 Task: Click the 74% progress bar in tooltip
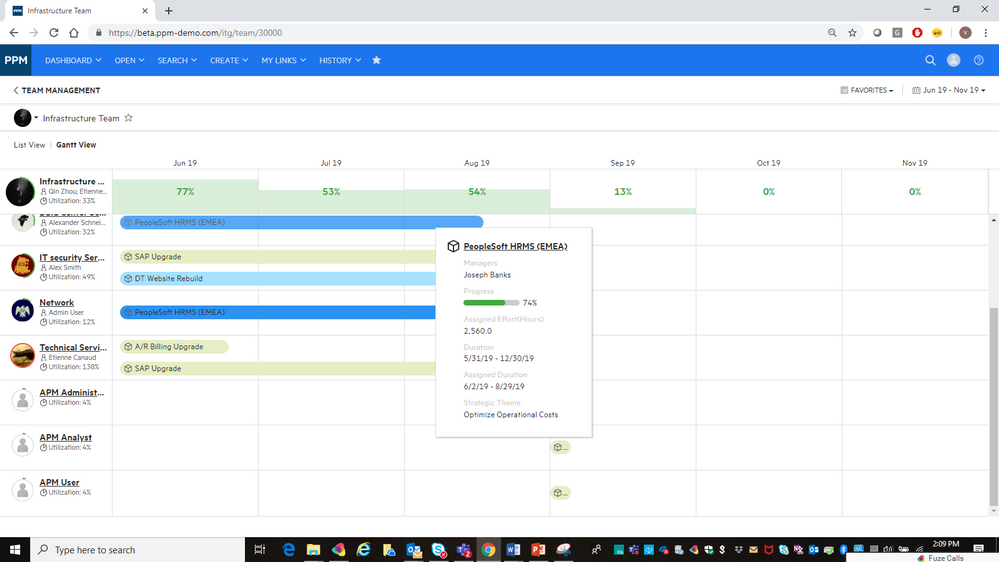[x=491, y=303]
